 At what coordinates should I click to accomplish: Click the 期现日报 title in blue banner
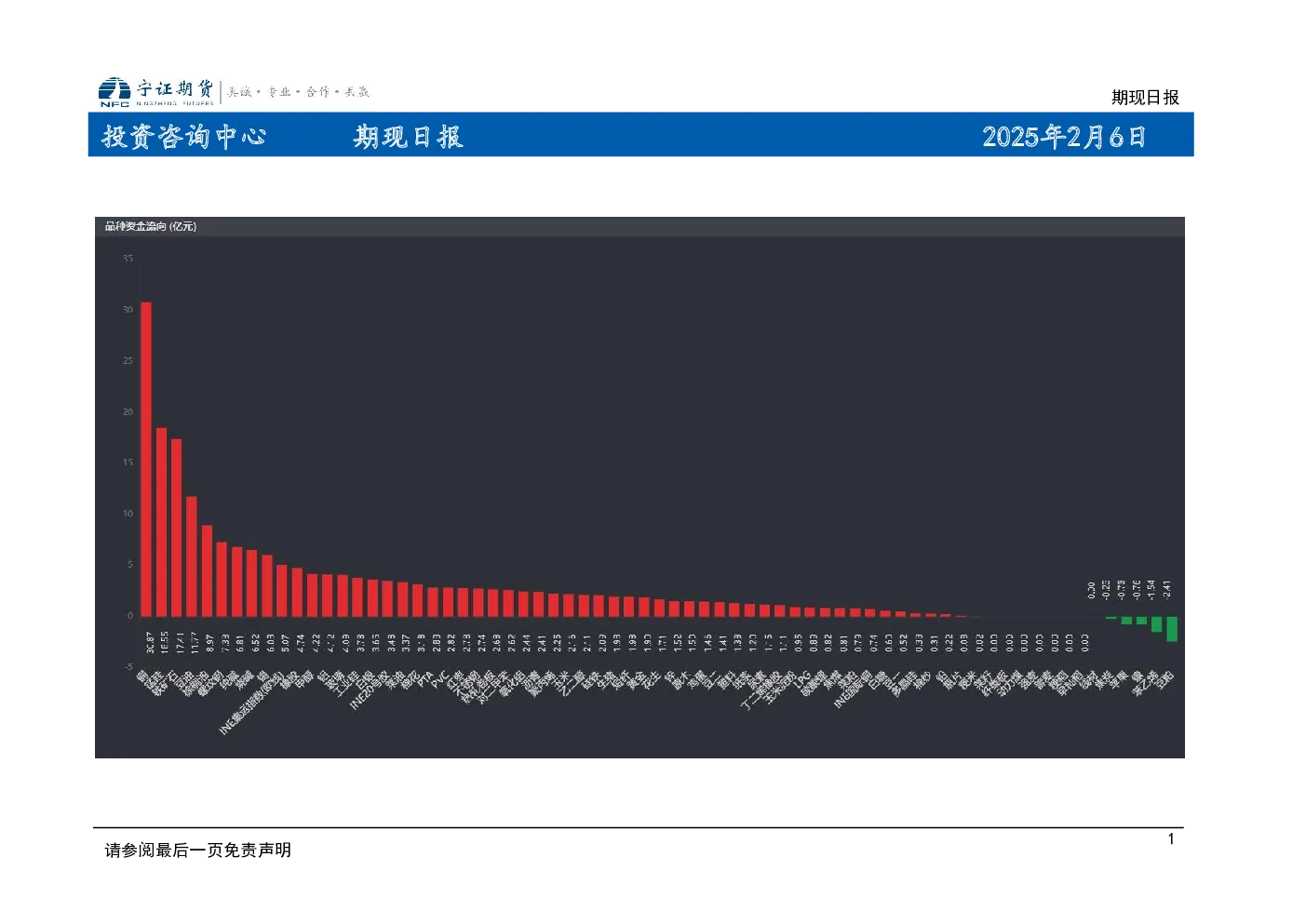[408, 137]
